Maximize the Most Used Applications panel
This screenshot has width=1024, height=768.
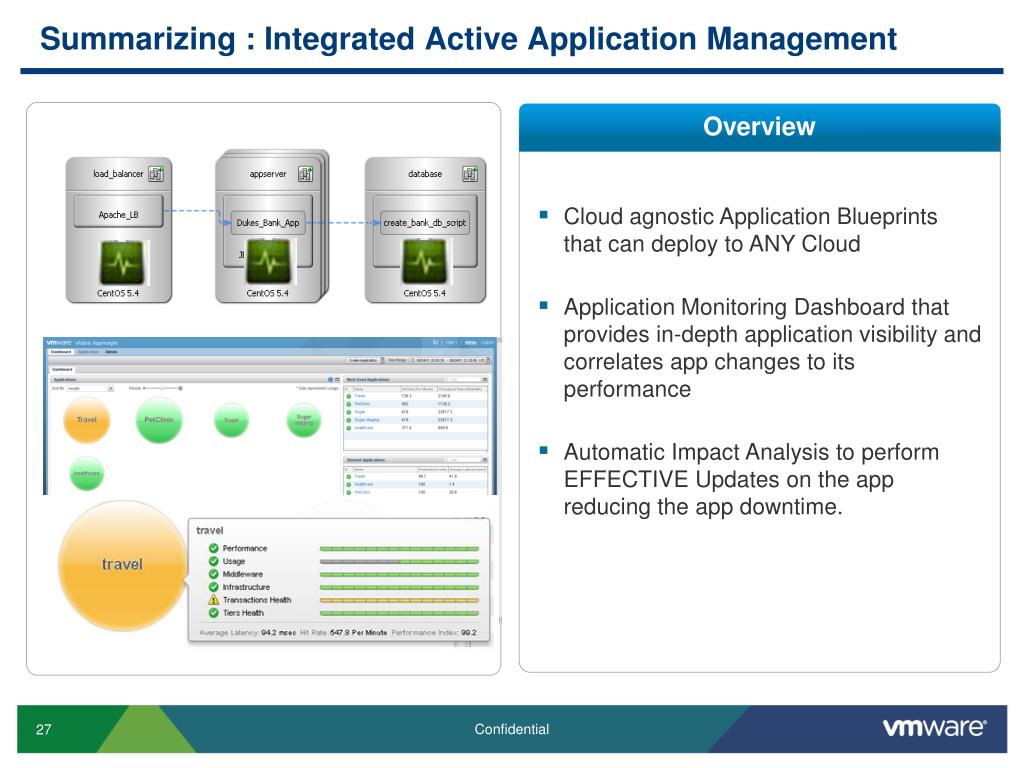pos(485,379)
